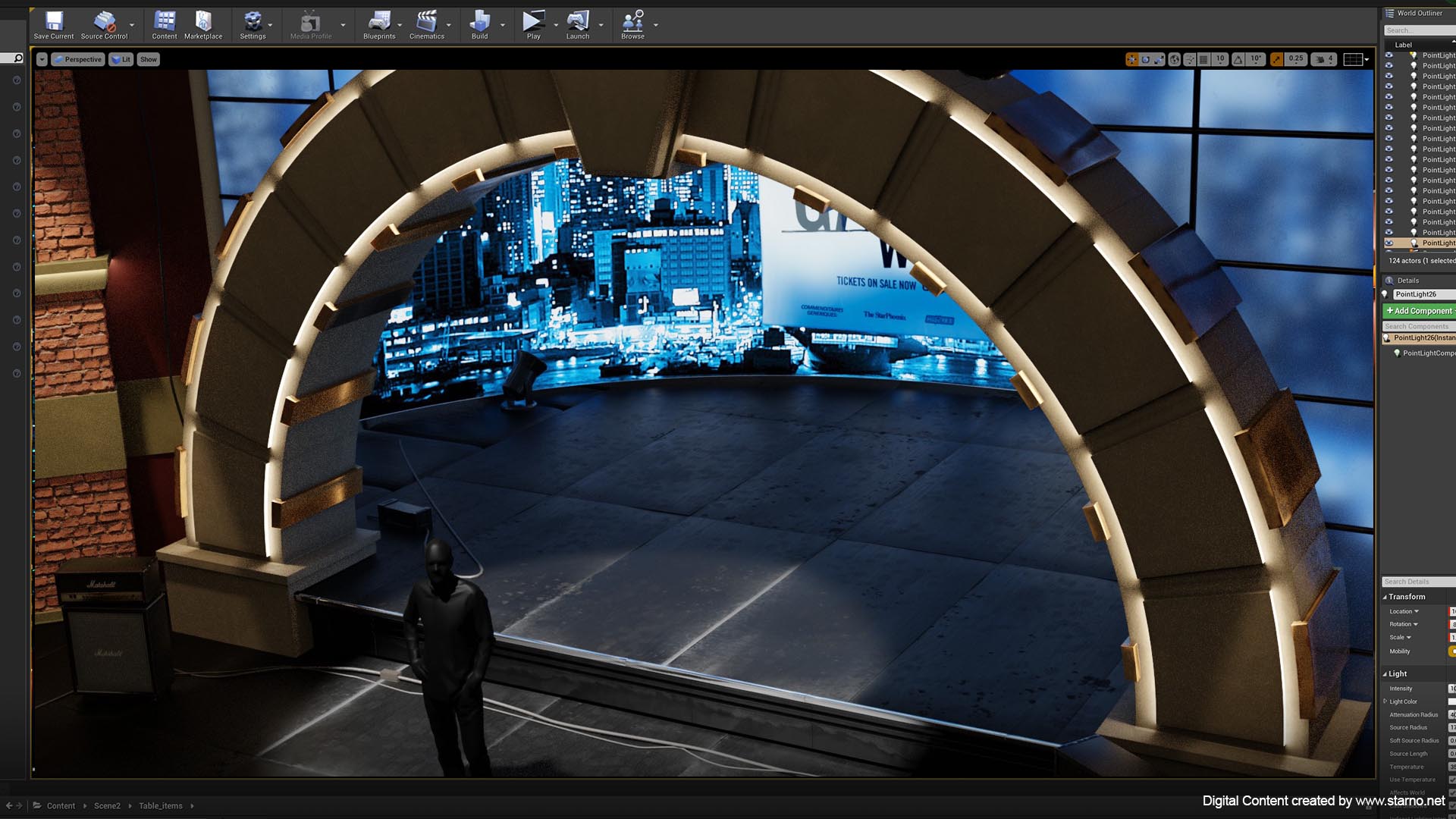Screen dimensions: 1456x819
Task: Toggle rotation snapping triangle icon
Action: 1238,59
